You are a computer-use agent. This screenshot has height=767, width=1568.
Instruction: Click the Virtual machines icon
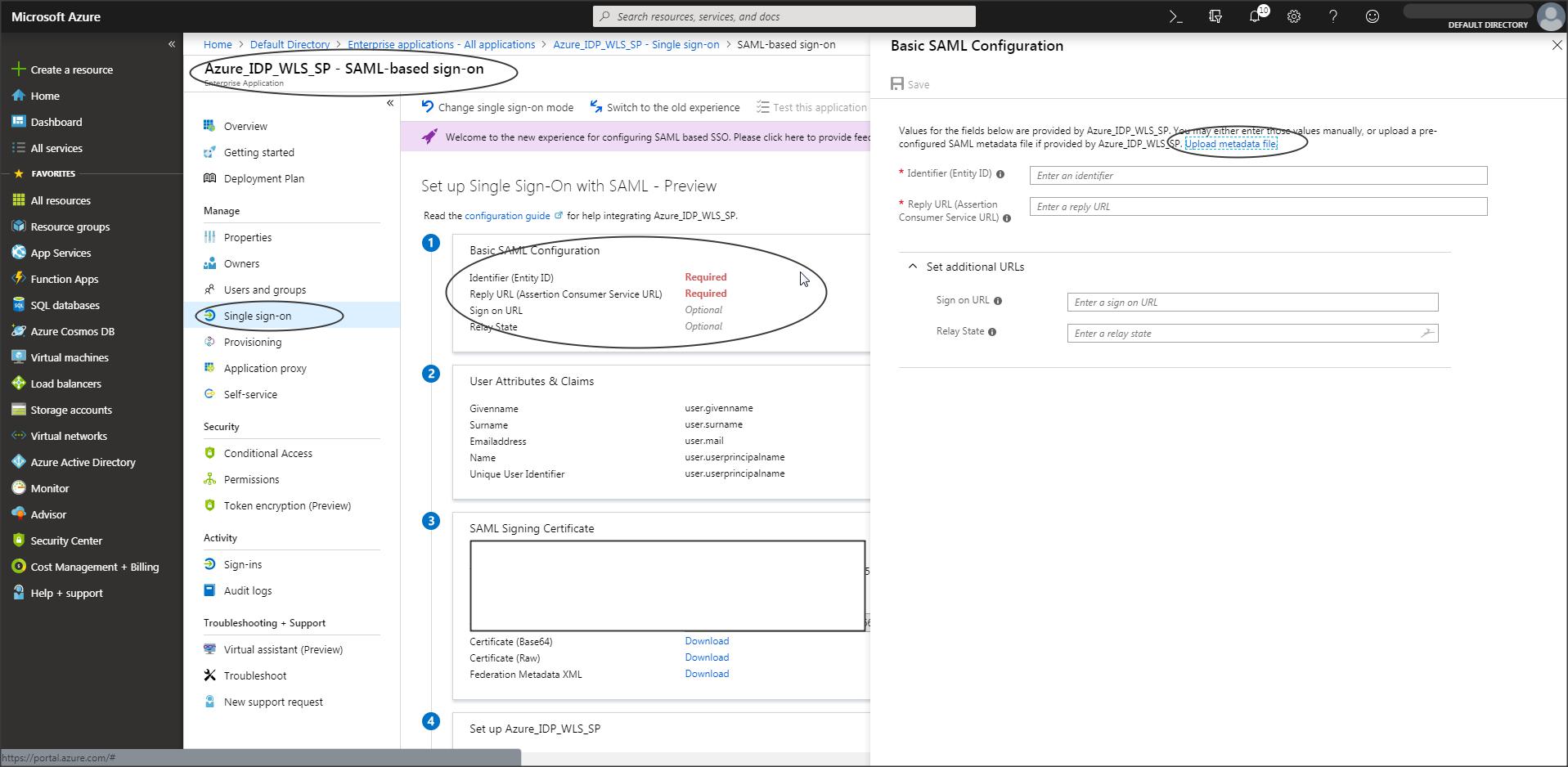[19, 357]
